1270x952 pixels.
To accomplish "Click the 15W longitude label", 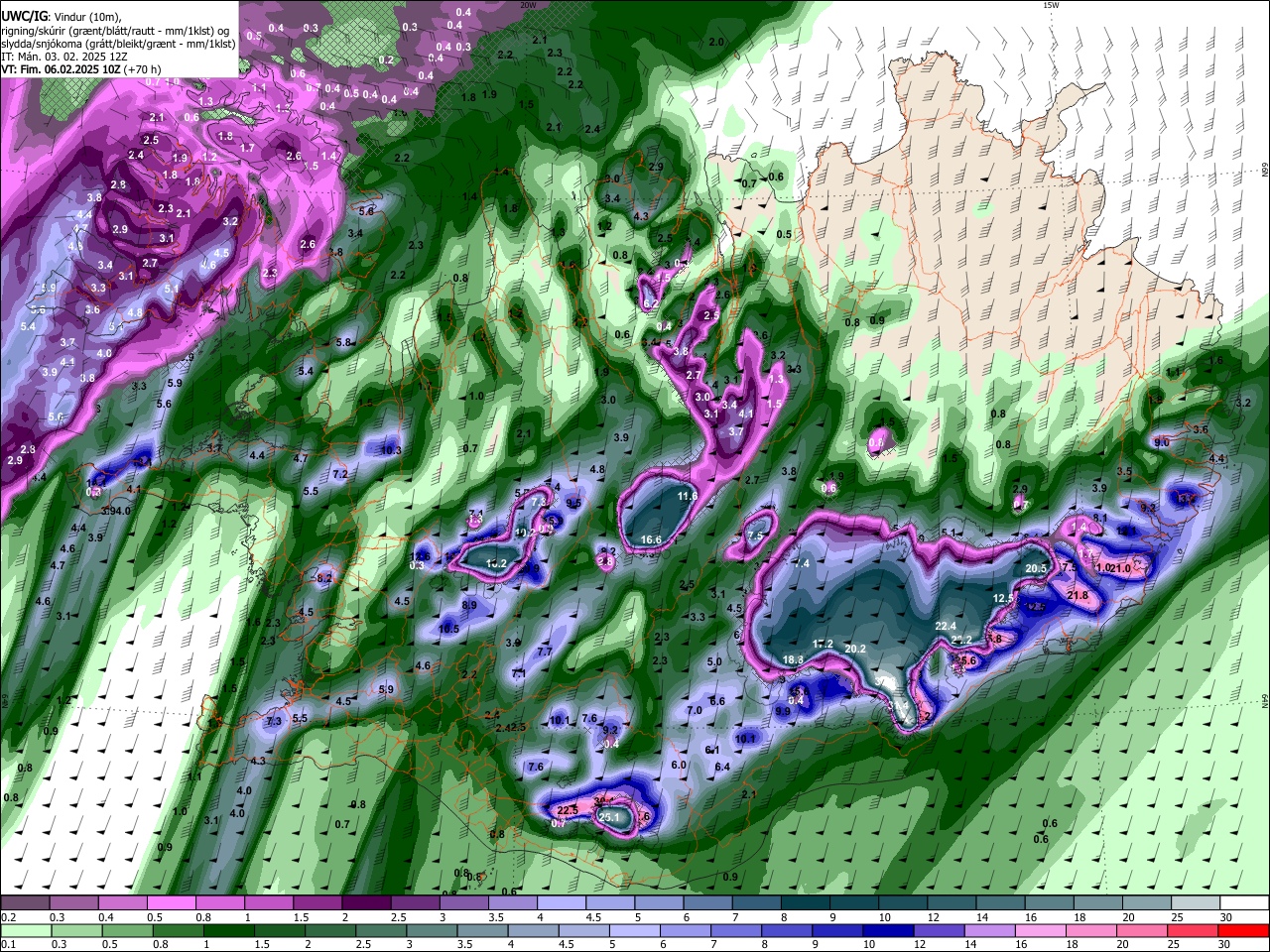I will (x=1051, y=5).
